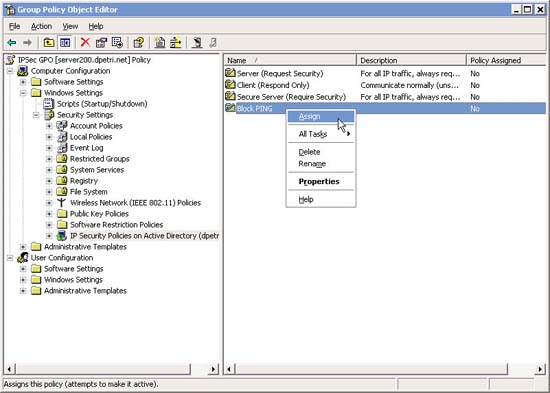Click the Back arrow toolbar icon
Screen dimensions: 550x393
click(12, 43)
